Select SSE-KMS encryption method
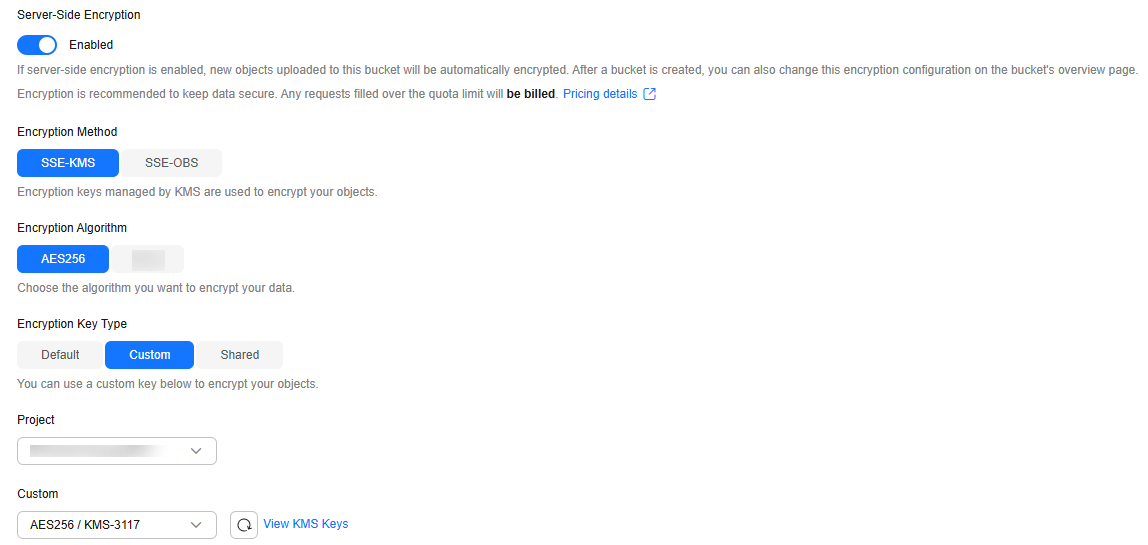This screenshot has height=545, width=1148. click(x=67, y=163)
